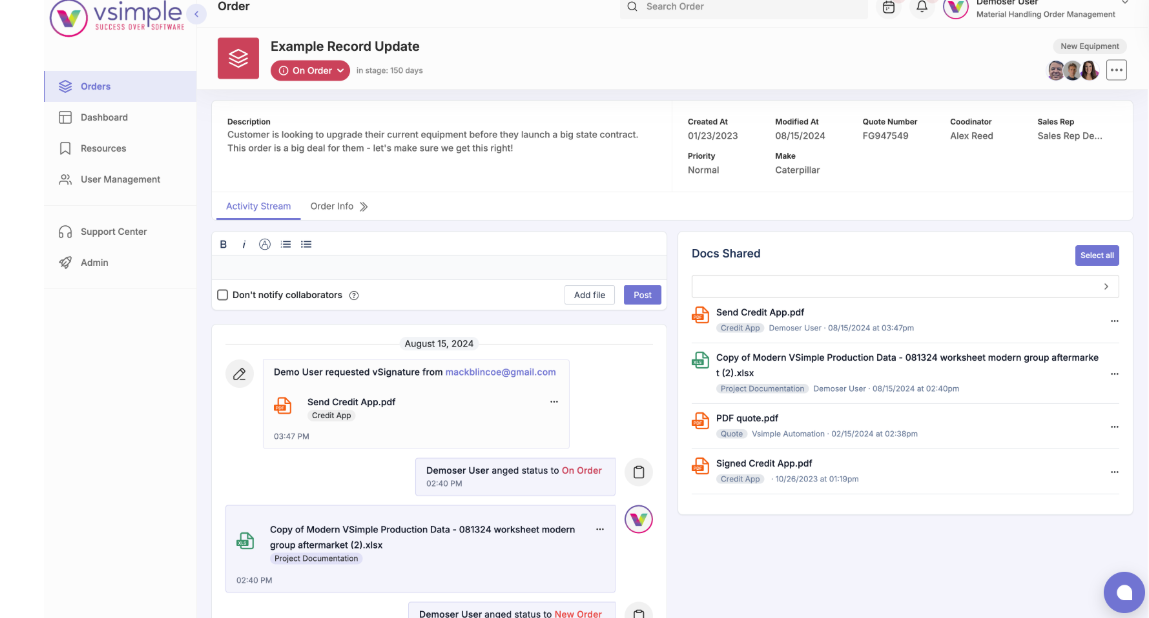Open the calendar icon in the top bar
Viewport: 1149px width, 618px height.
pos(888,8)
